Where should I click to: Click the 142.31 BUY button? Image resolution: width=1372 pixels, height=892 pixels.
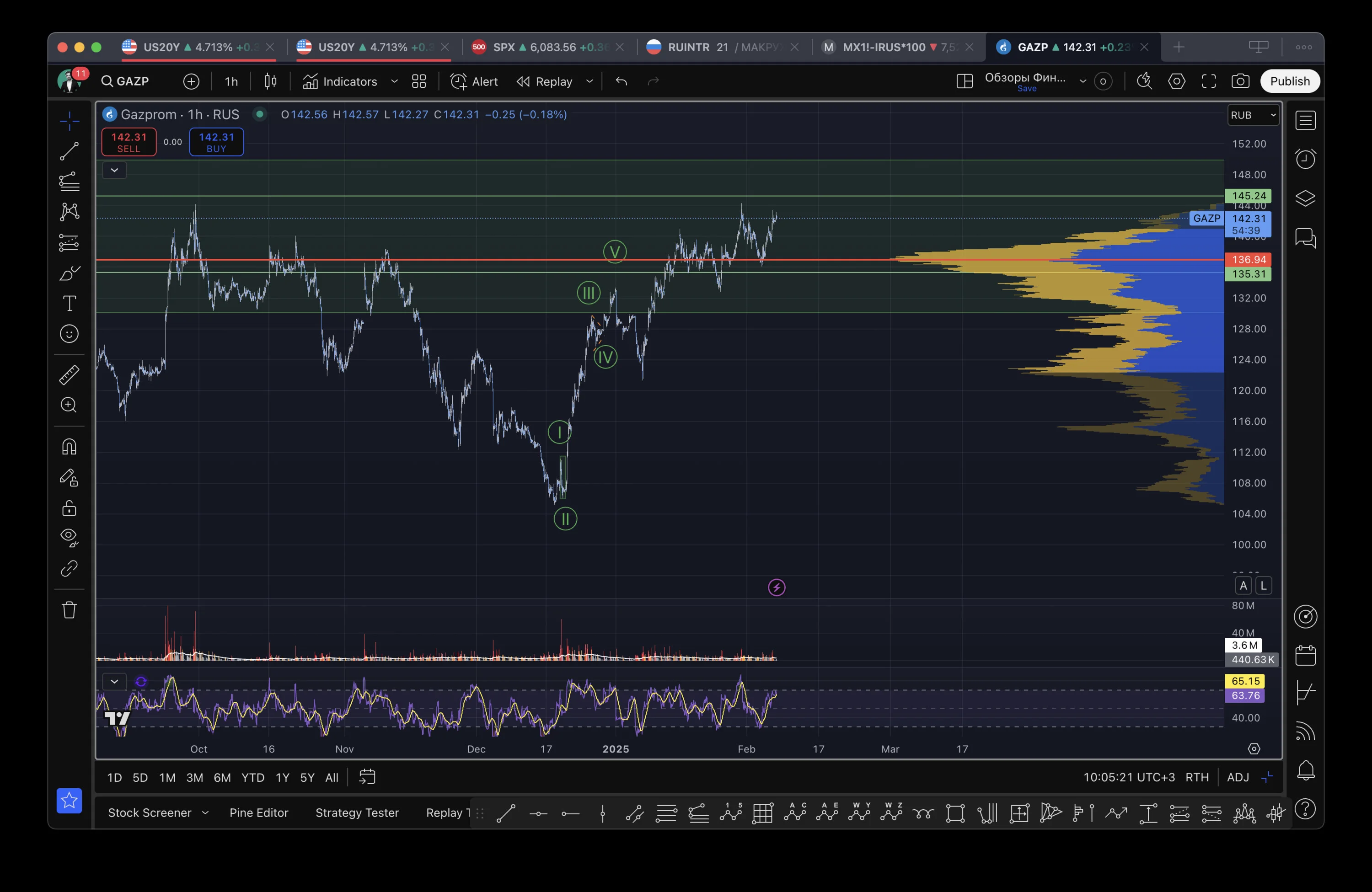pyautogui.click(x=217, y=142)
